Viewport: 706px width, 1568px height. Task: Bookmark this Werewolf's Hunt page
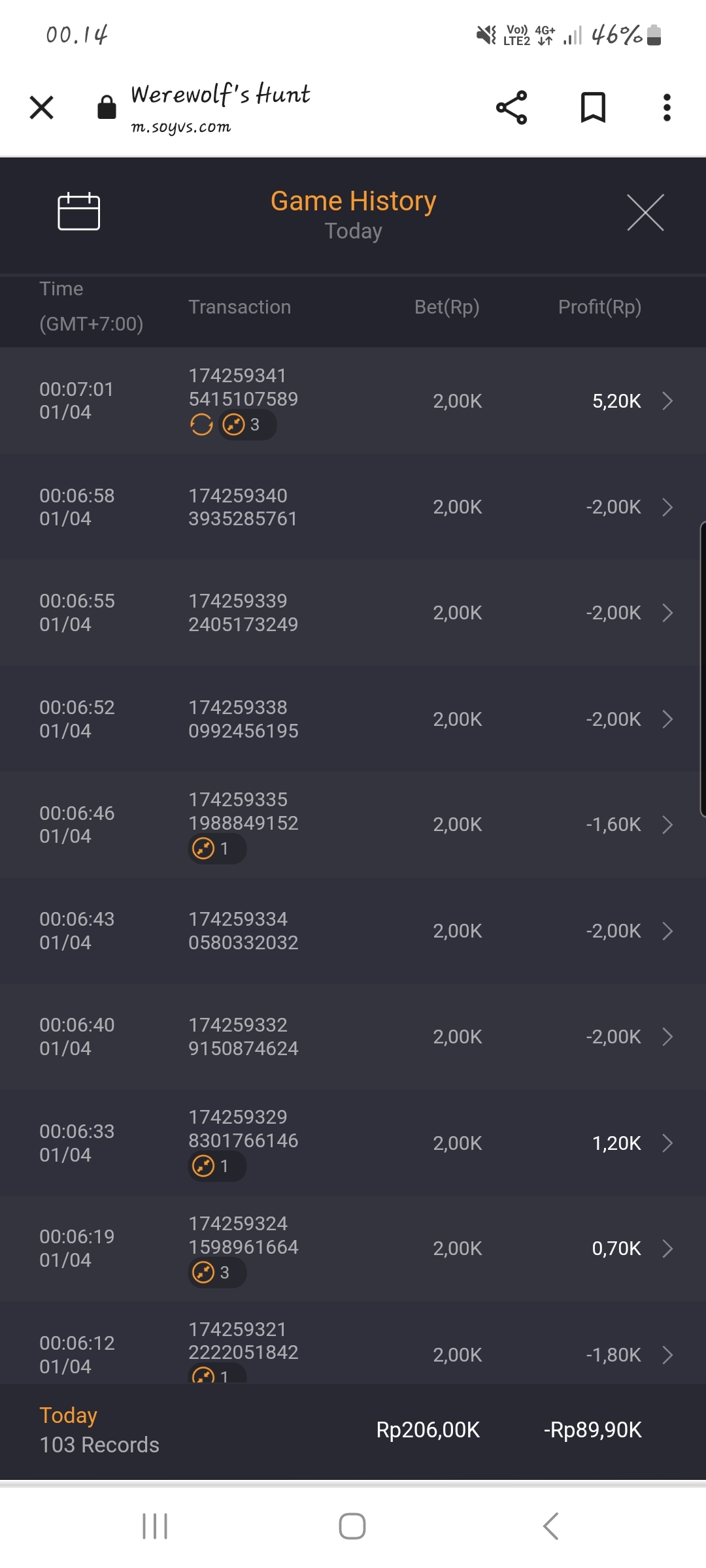tap(593, 108)
